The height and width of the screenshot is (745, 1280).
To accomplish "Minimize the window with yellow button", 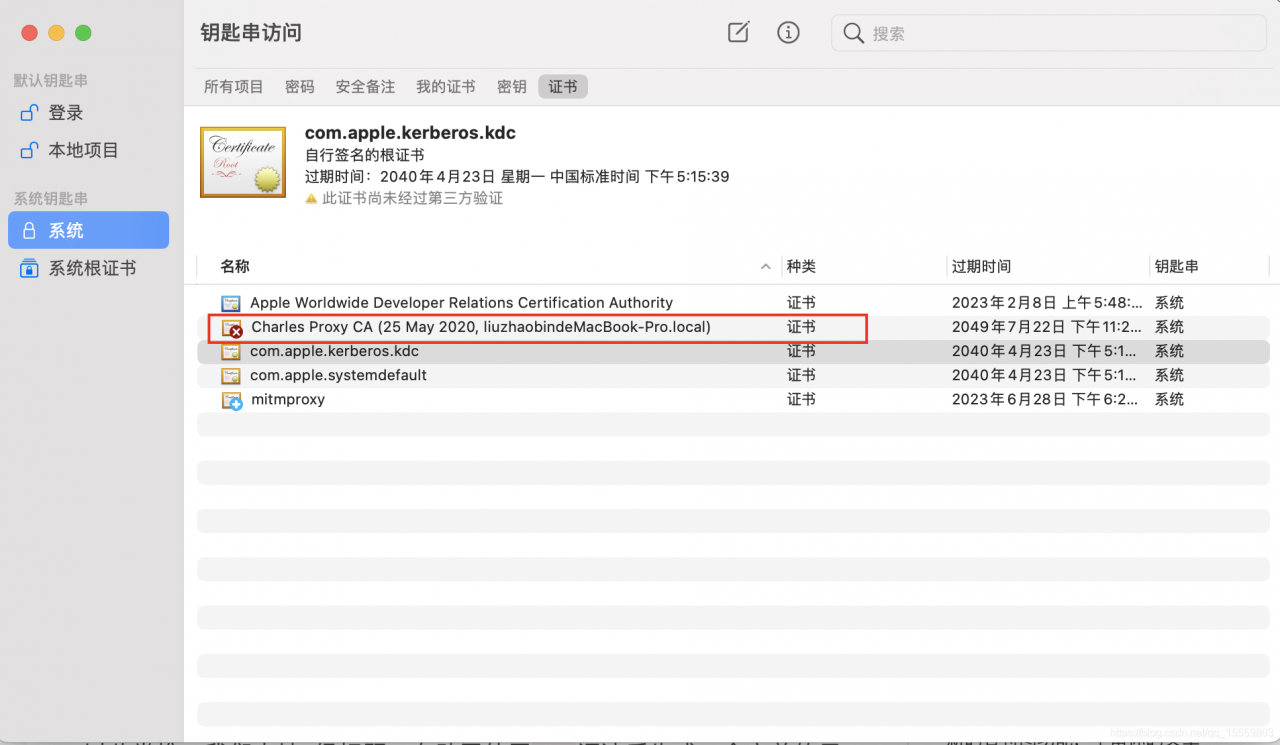I will (x=57, y=33).
